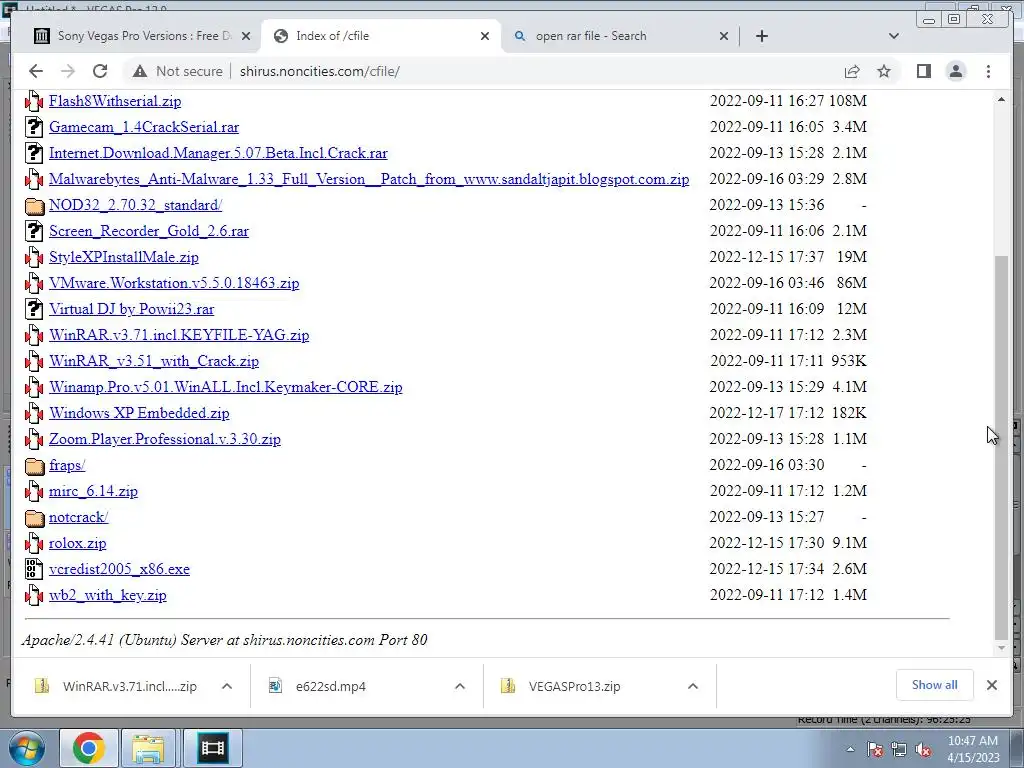
Task: Click the Gamecam rar unknown-file icon
Action: pos(34,127)
